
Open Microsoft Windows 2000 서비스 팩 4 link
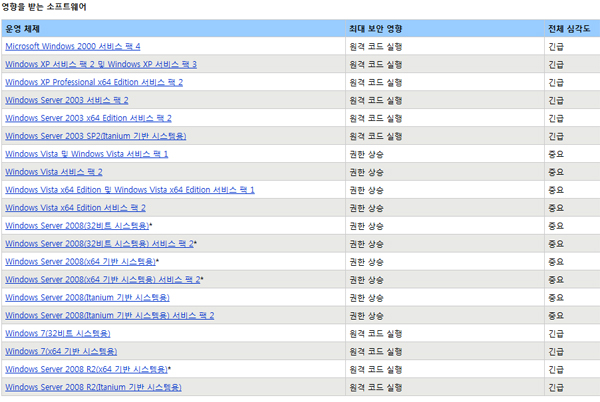click(73, 46)
